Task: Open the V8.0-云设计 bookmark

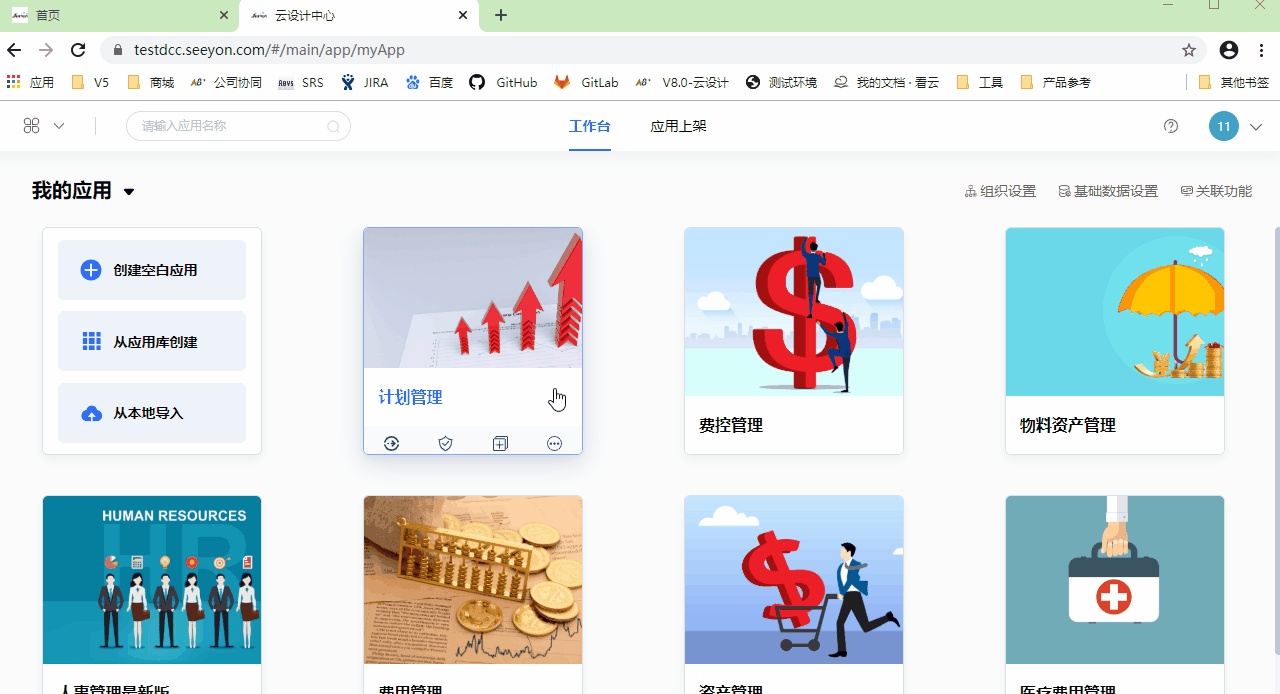Action: pos(683,82)
